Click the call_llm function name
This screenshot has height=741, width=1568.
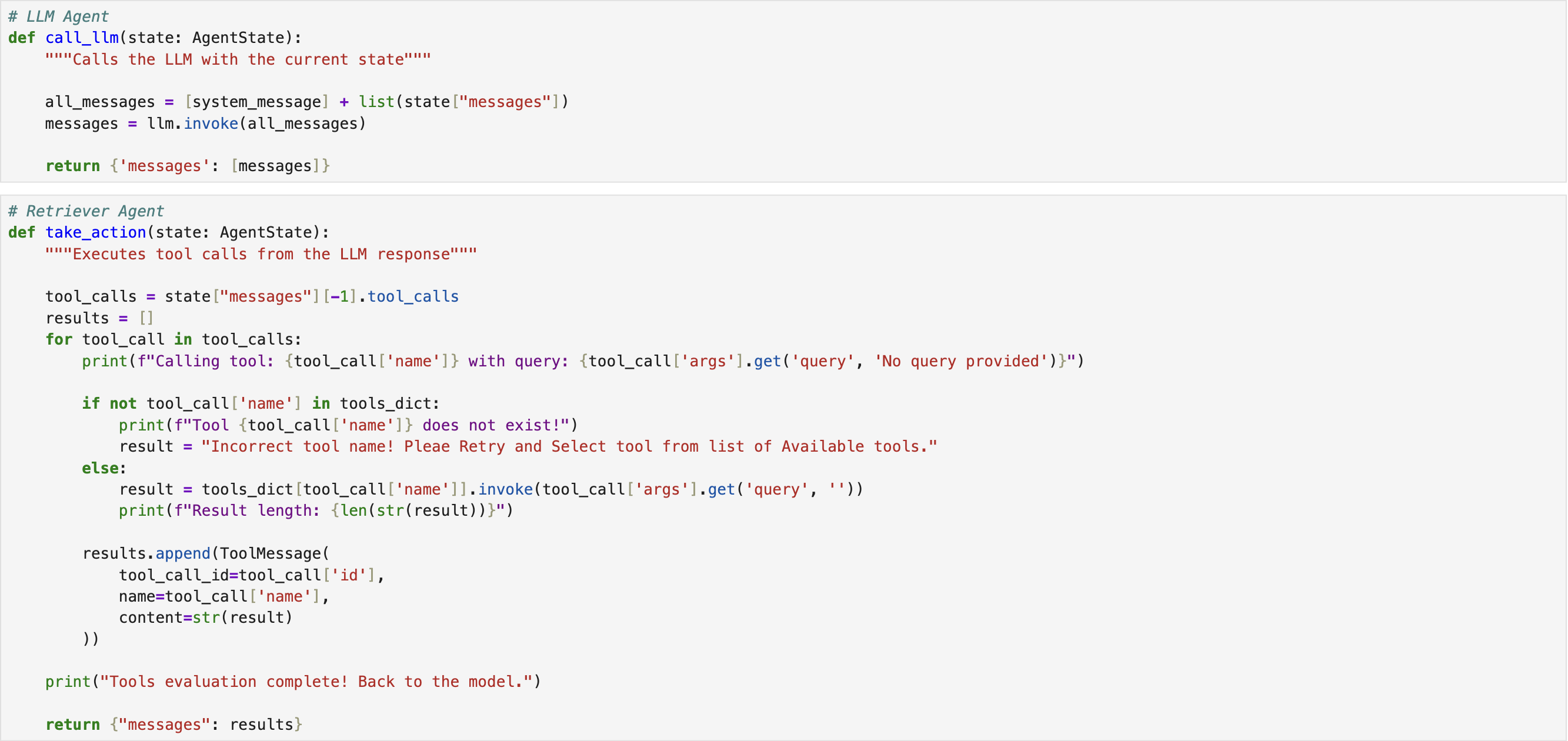click(x=82, y=38)
